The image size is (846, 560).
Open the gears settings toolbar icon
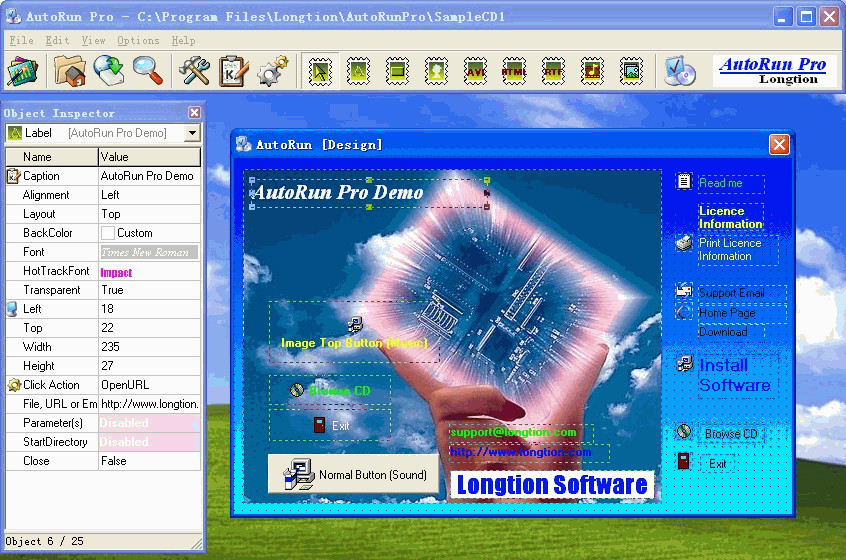click(x=272, y=71)
